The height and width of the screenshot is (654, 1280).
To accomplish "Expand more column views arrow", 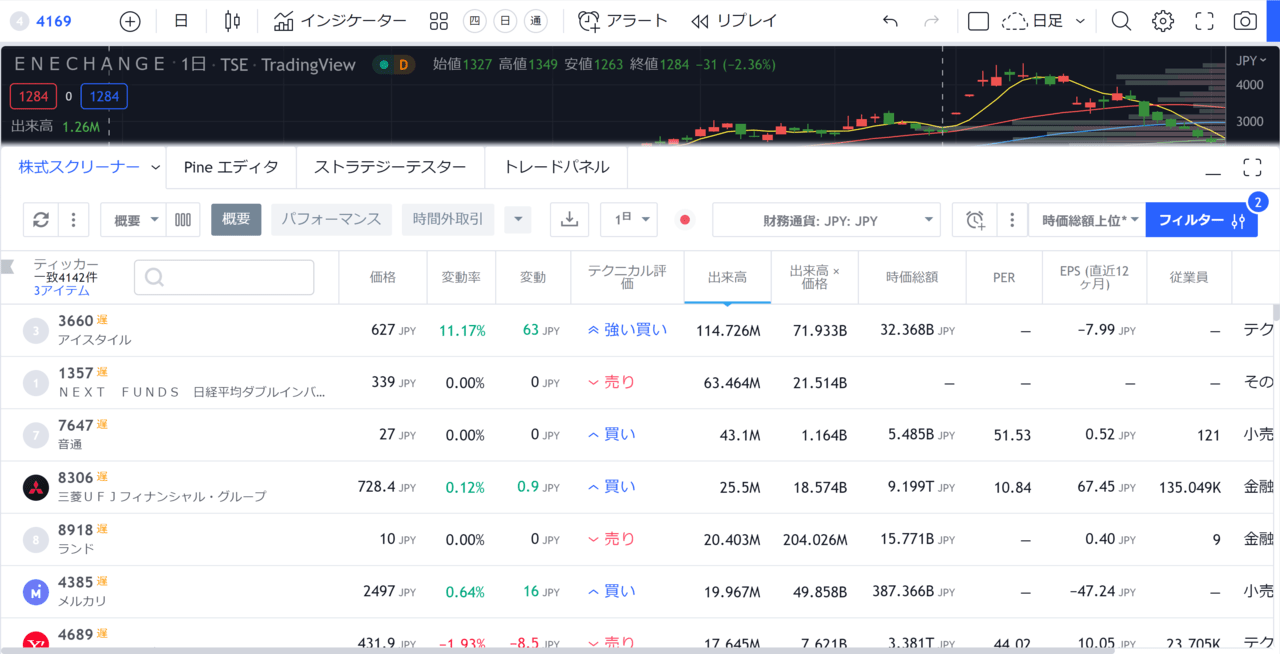I will coord(517,220).
